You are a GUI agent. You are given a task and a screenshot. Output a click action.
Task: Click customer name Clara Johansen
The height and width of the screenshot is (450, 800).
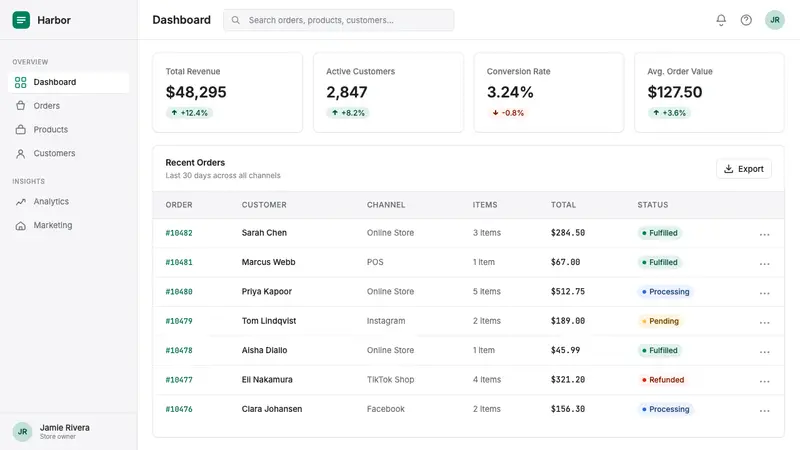(x=272, y=409)
